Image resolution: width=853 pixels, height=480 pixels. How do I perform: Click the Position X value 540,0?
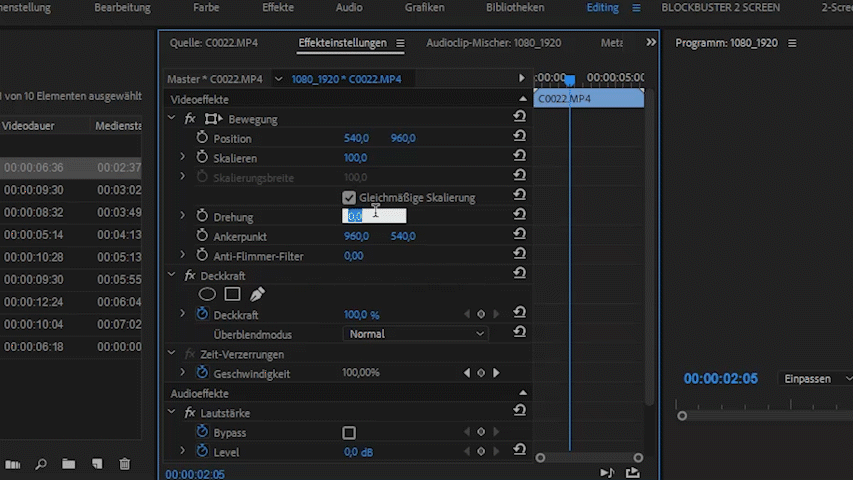tap(356, 138)
